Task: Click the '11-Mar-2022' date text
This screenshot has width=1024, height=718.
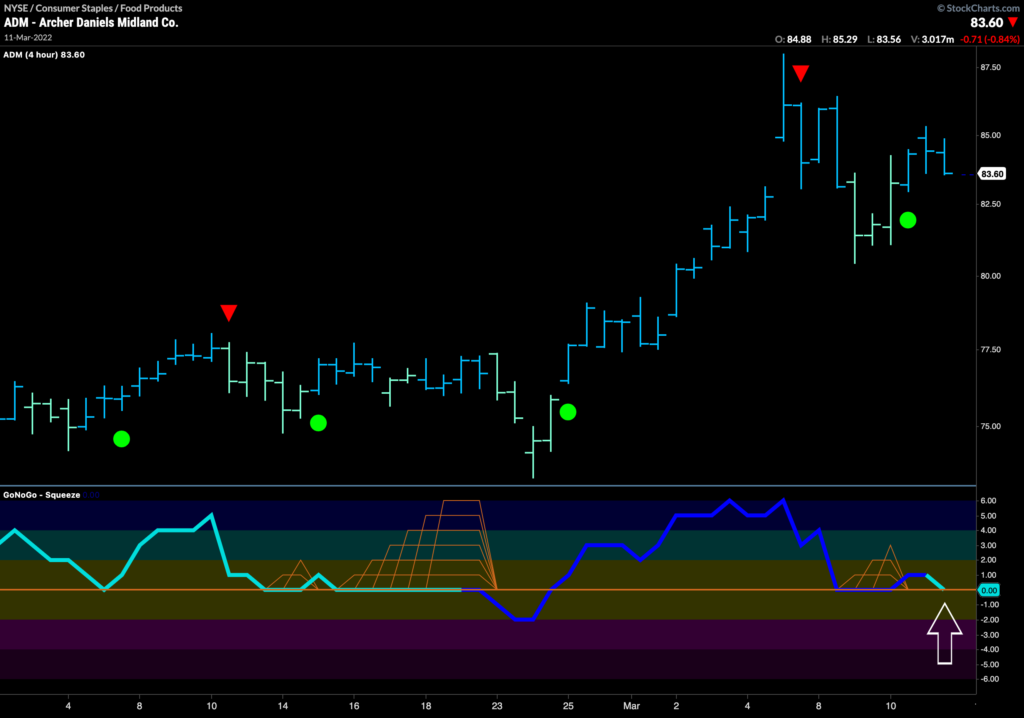Action: [x=27, y=37]
